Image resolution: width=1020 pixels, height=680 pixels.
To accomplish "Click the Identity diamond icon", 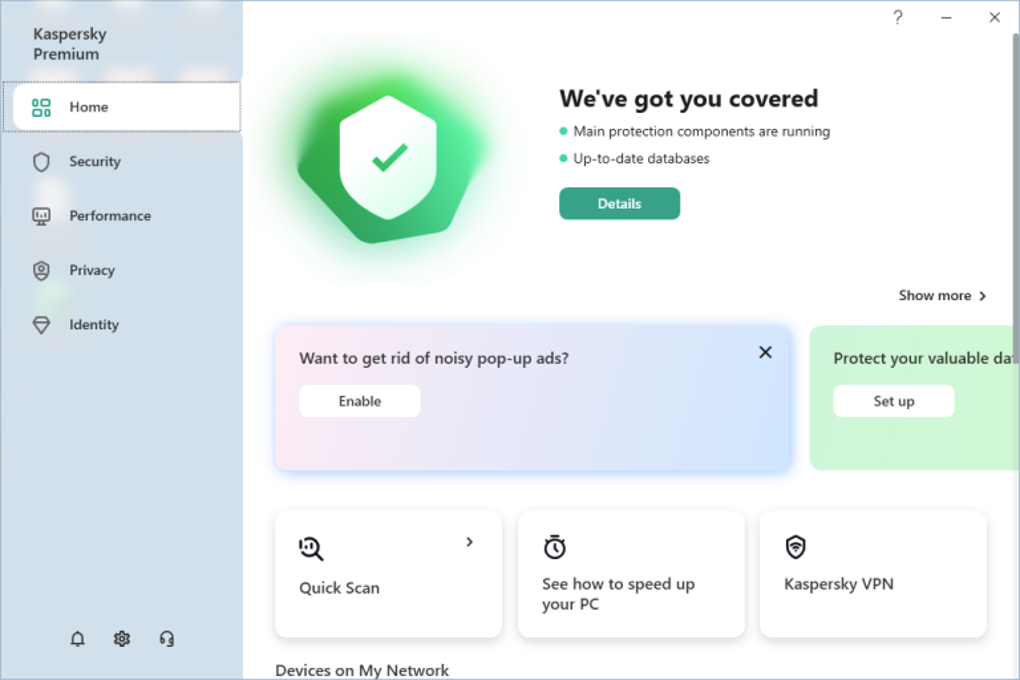I will click(x=41, y=325).
